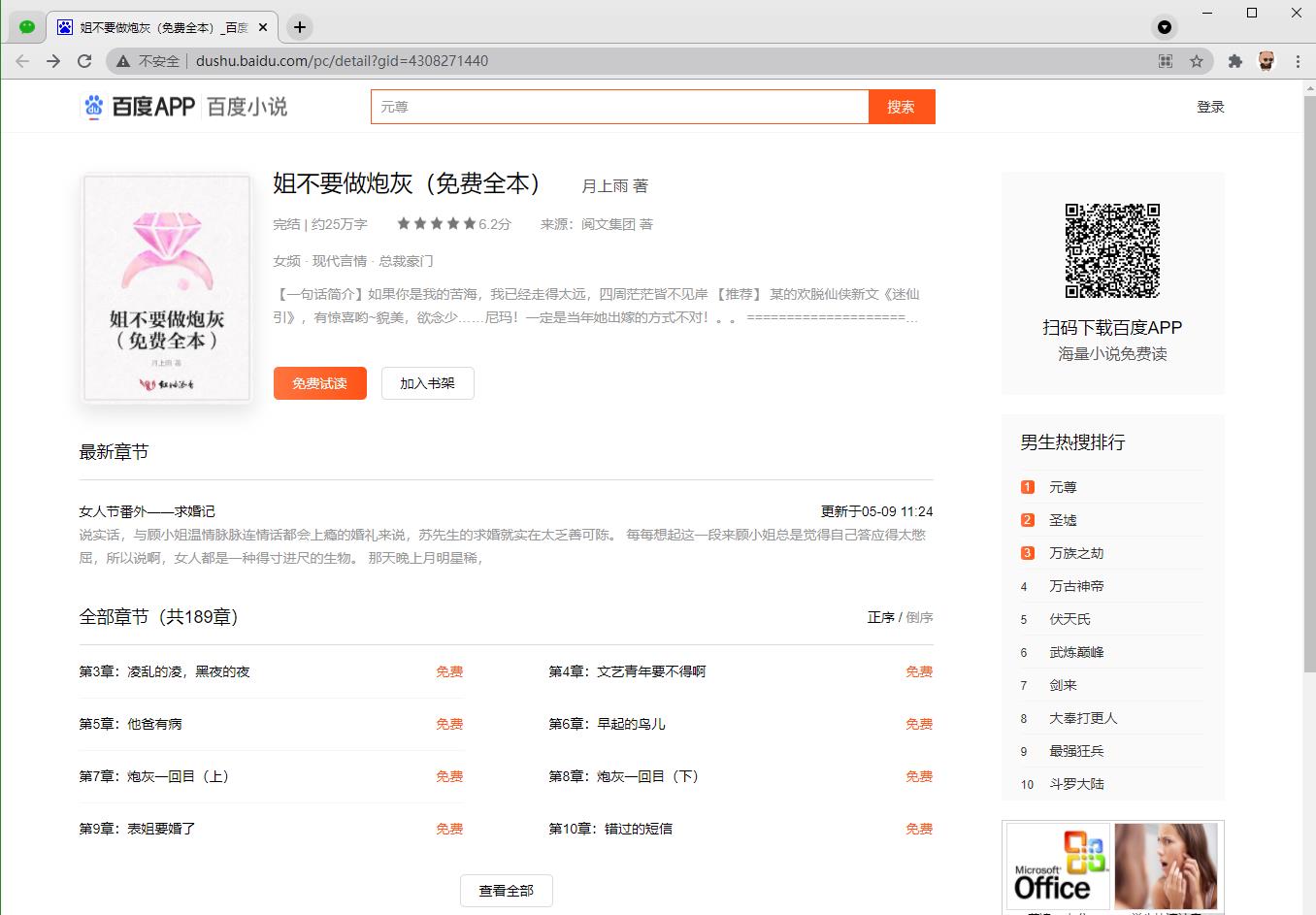Bookmark this page with star icon
Image resolution: width=1316 pixels, height=915 pixels.
click(1197, 61)
